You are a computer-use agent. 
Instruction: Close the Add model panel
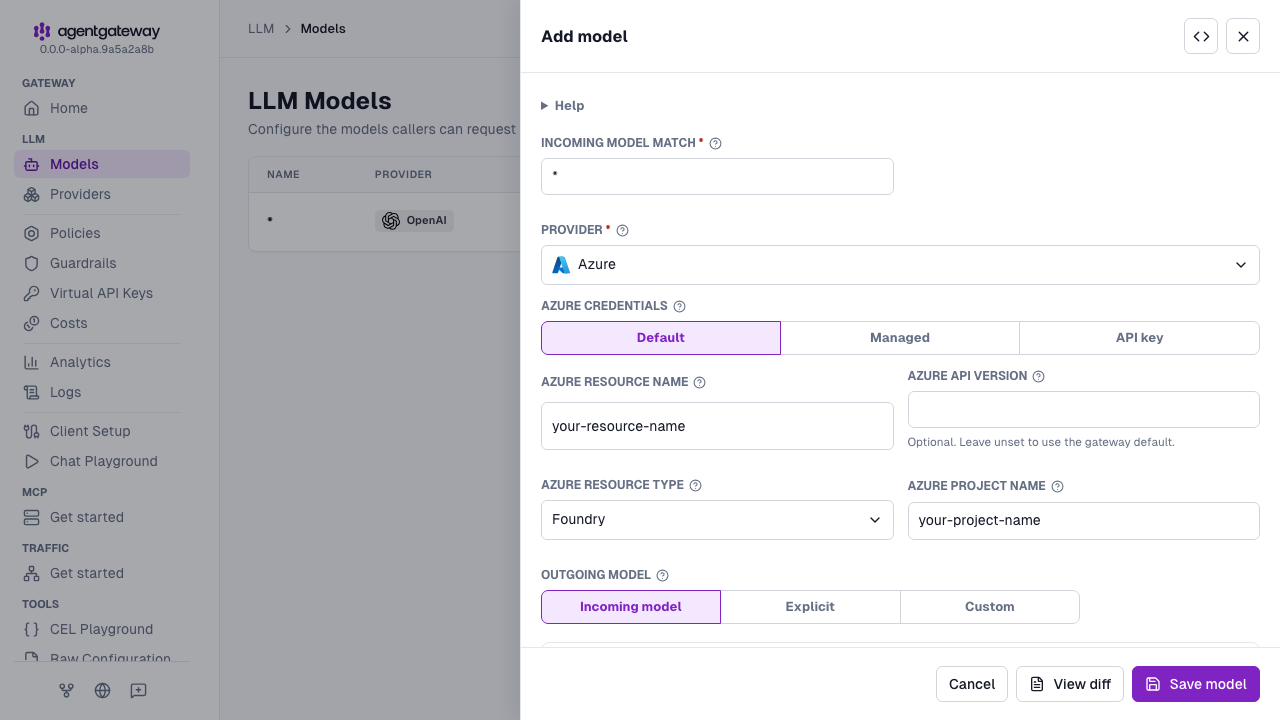(1243, 36)
